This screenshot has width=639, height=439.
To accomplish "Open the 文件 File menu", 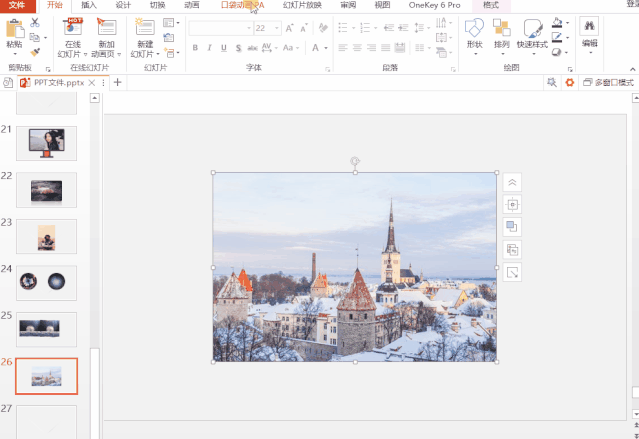I will [17, 5].
